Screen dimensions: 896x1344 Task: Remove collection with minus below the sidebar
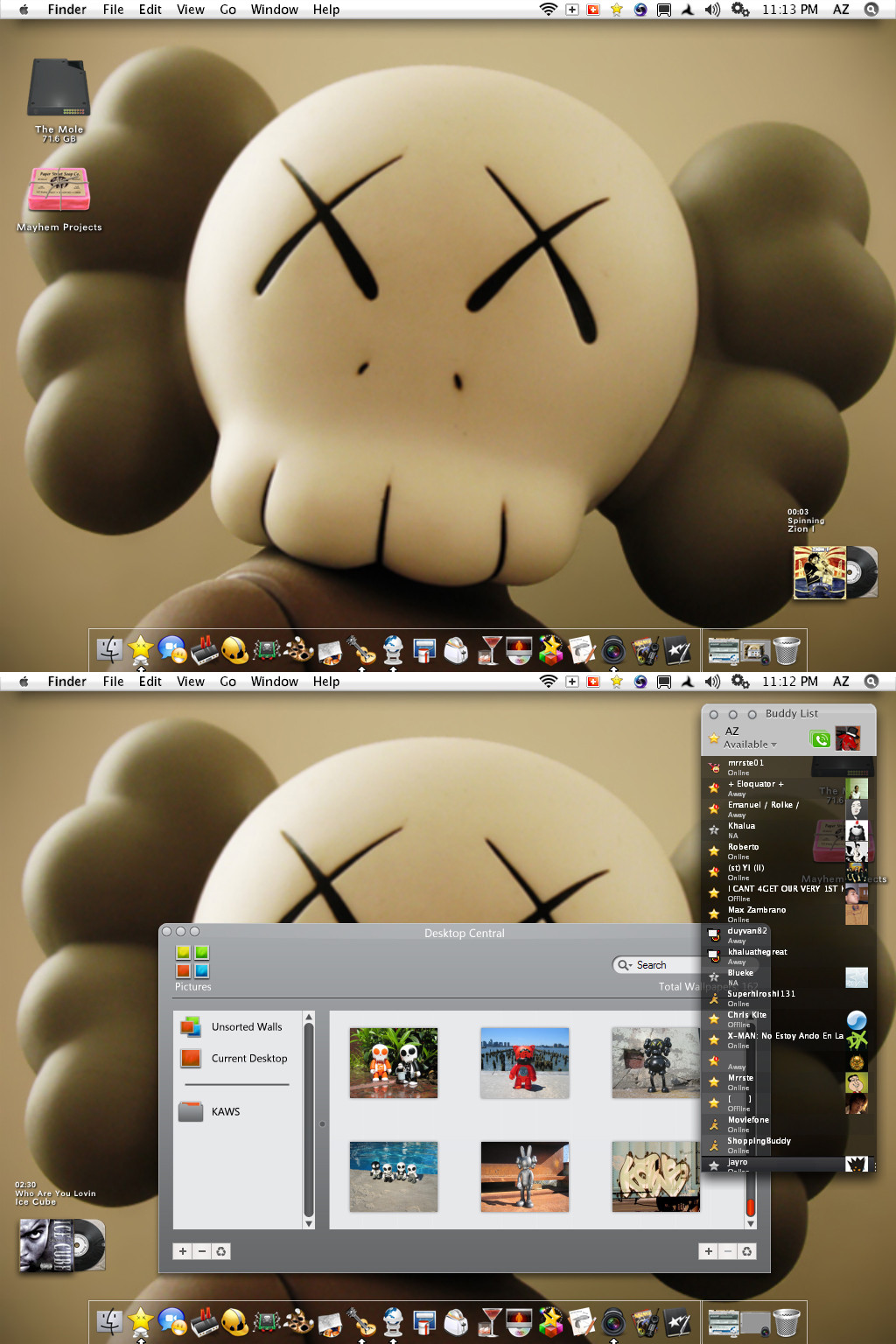202,1252
